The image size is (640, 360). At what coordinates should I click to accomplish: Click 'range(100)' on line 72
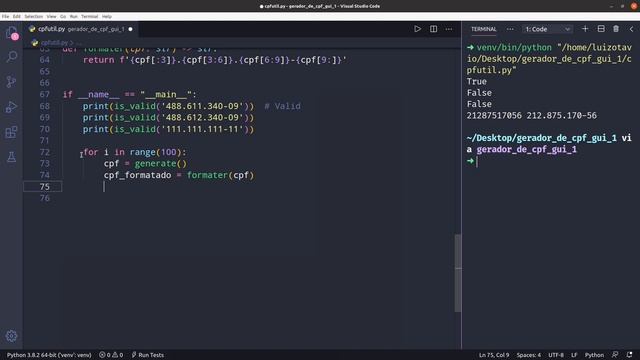[156, 152]
